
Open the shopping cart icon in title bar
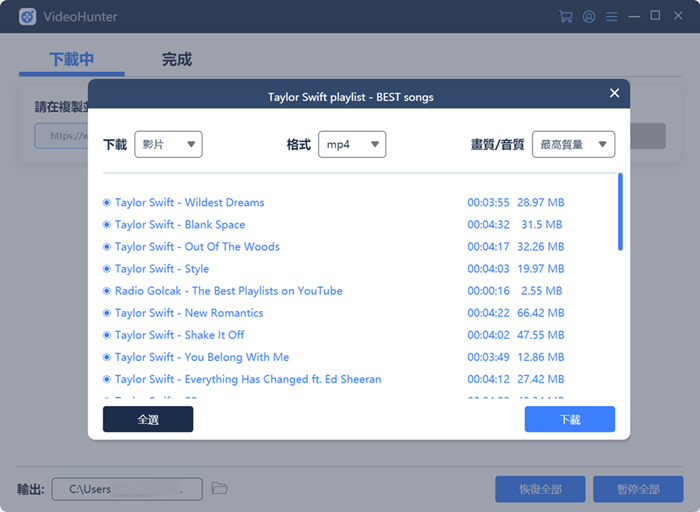click(x=566, y=17)
